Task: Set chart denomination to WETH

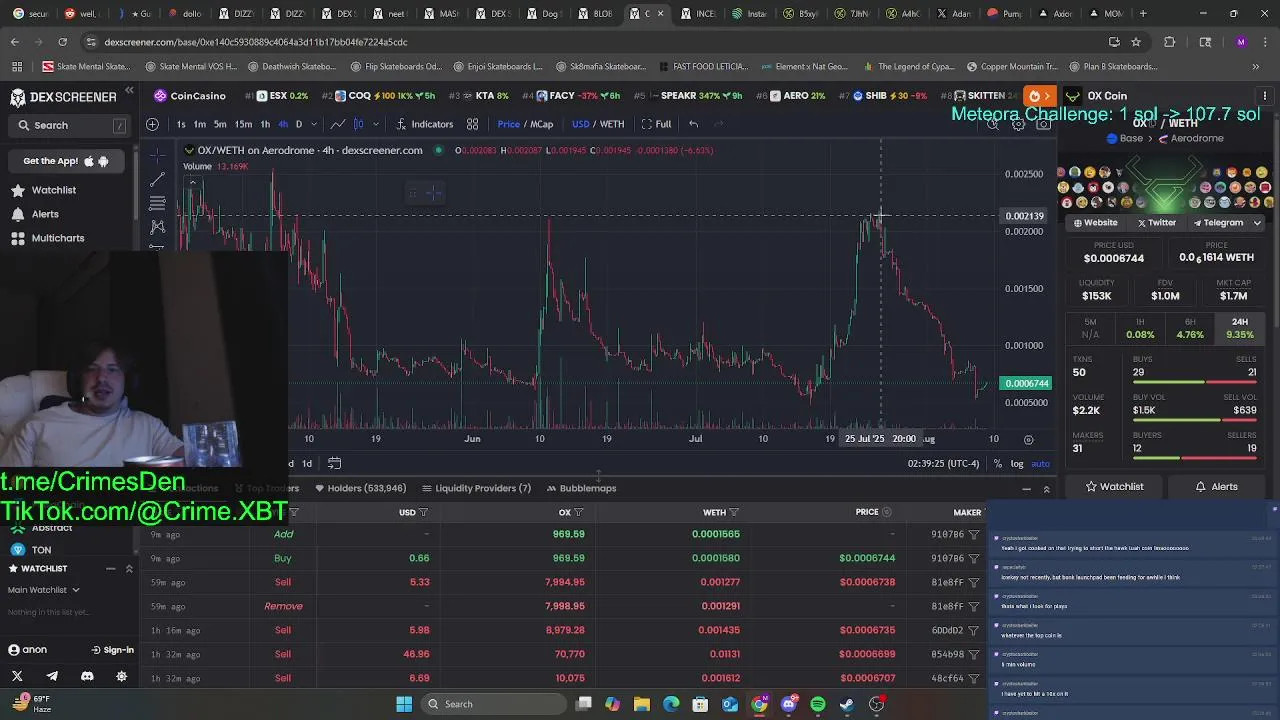Action: tap(611, 124)
